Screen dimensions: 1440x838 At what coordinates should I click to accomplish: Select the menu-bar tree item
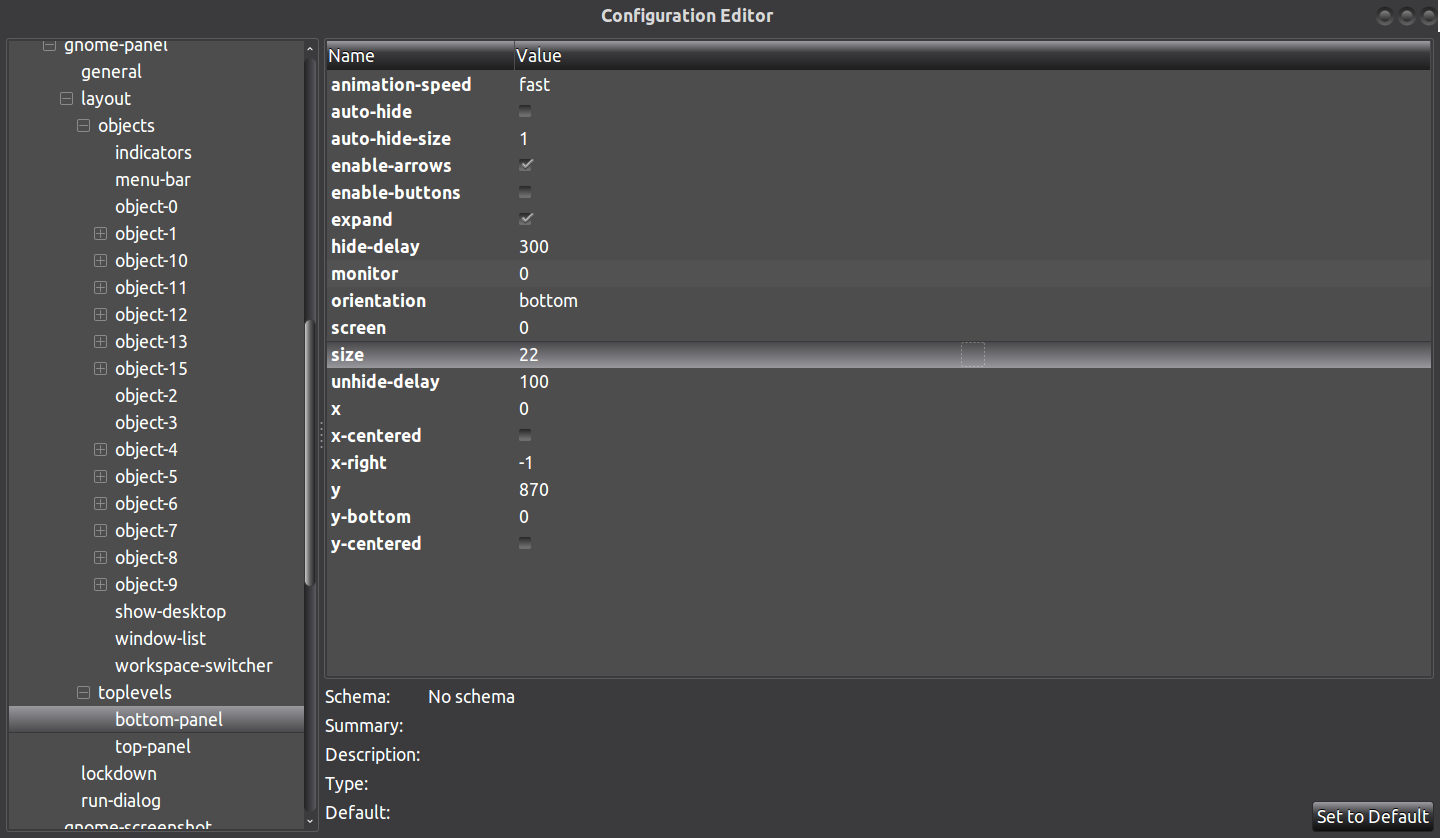tap(153, 180)
